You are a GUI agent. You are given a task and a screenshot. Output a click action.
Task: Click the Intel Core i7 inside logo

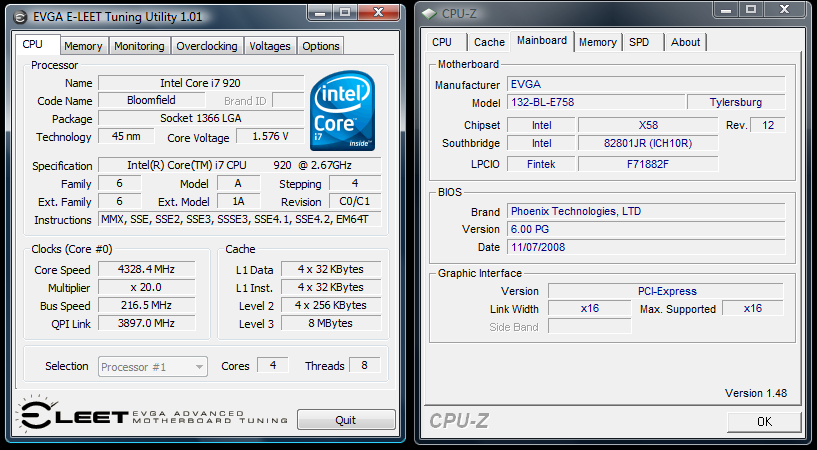click(x=342, y=110)
